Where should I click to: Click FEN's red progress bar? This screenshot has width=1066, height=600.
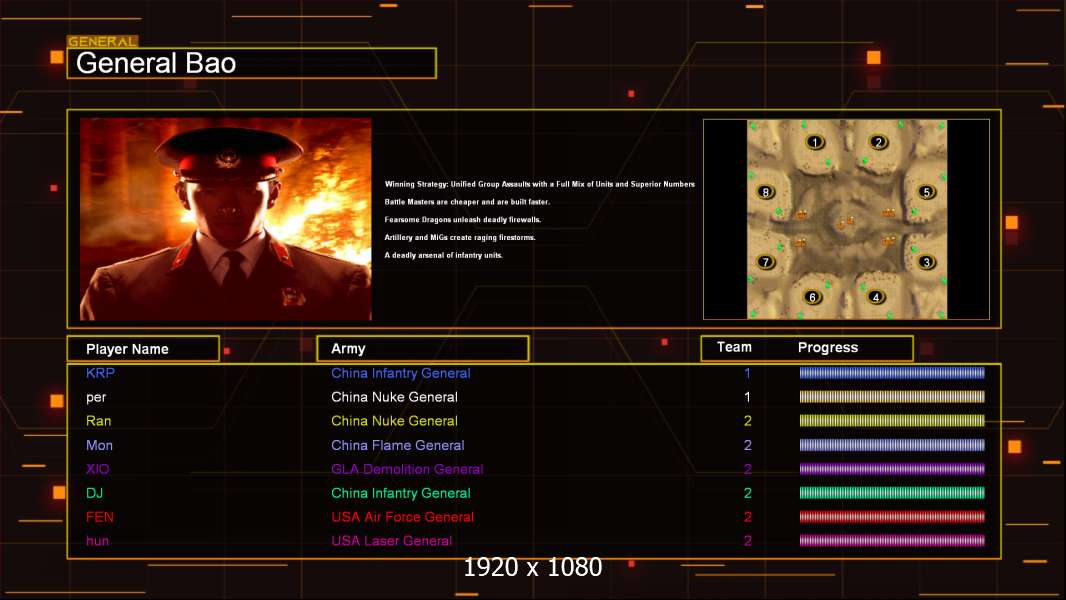tap(892, 516)
